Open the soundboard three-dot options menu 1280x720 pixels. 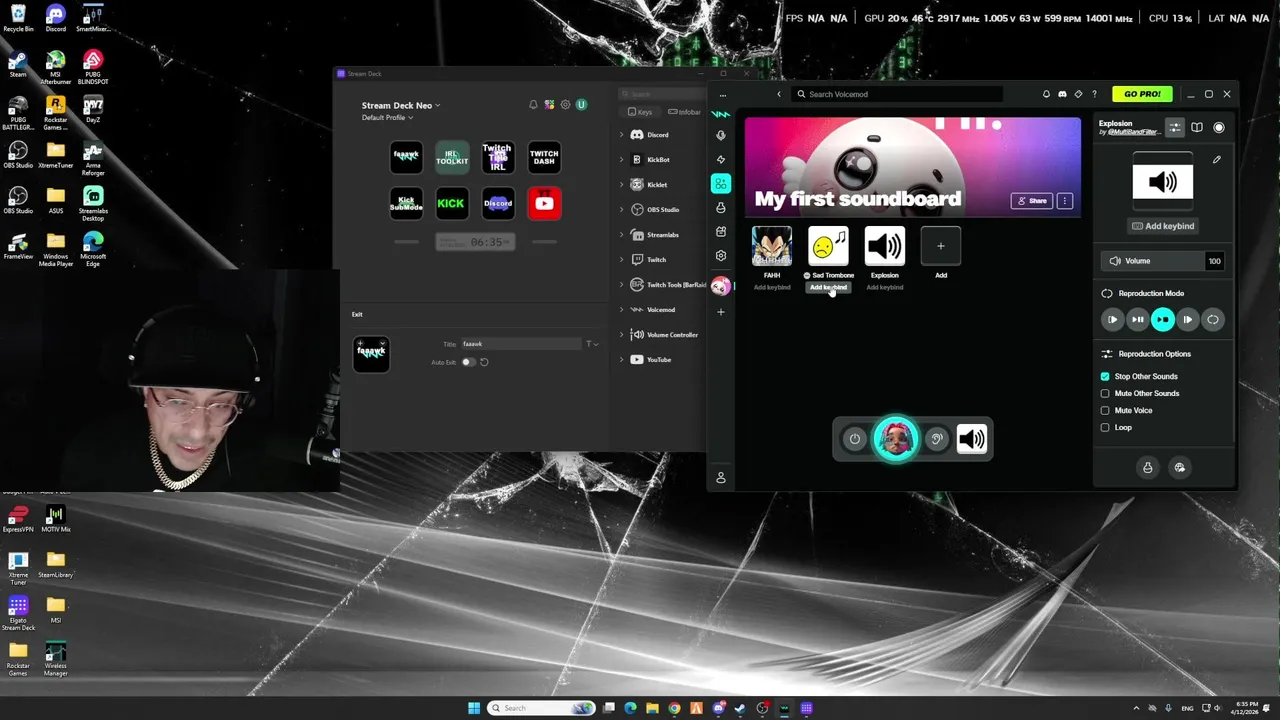(1065, 201)
